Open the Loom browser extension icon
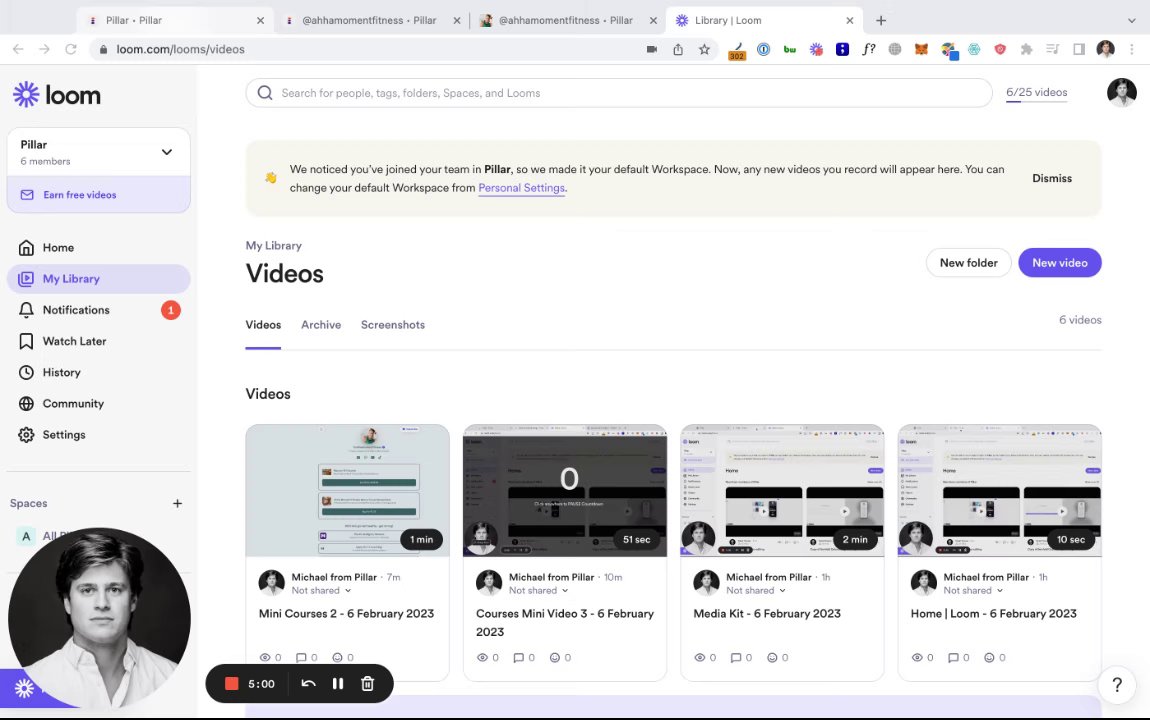 click(x=816, y=49)
